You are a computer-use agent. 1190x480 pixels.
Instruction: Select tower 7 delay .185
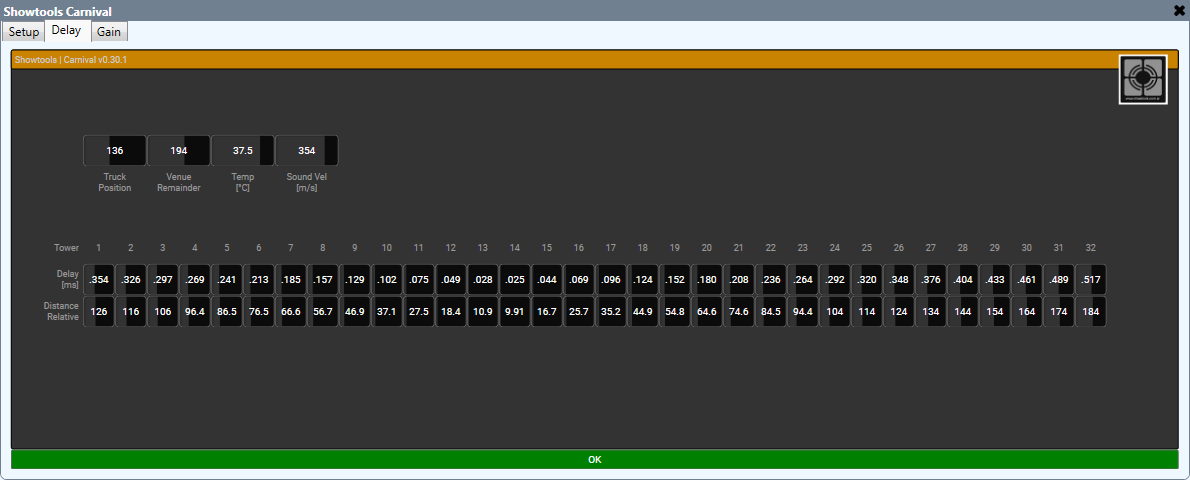coord(291,279)
